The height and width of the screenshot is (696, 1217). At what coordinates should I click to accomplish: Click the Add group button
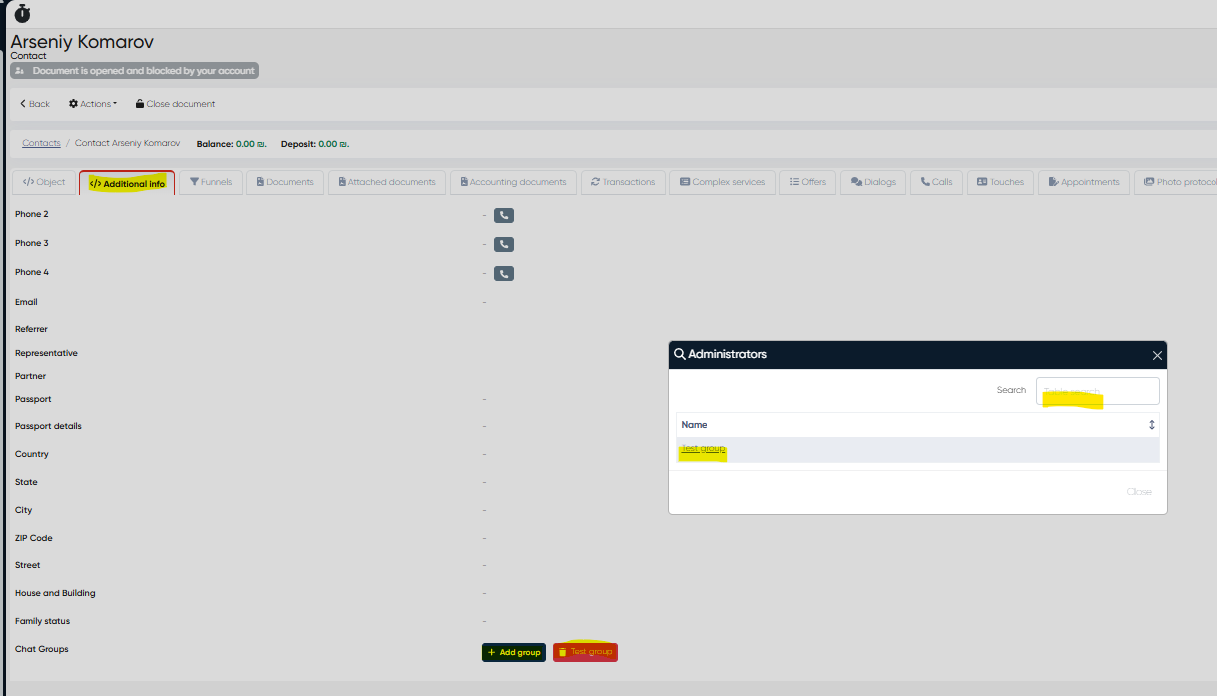pos(514,652)
